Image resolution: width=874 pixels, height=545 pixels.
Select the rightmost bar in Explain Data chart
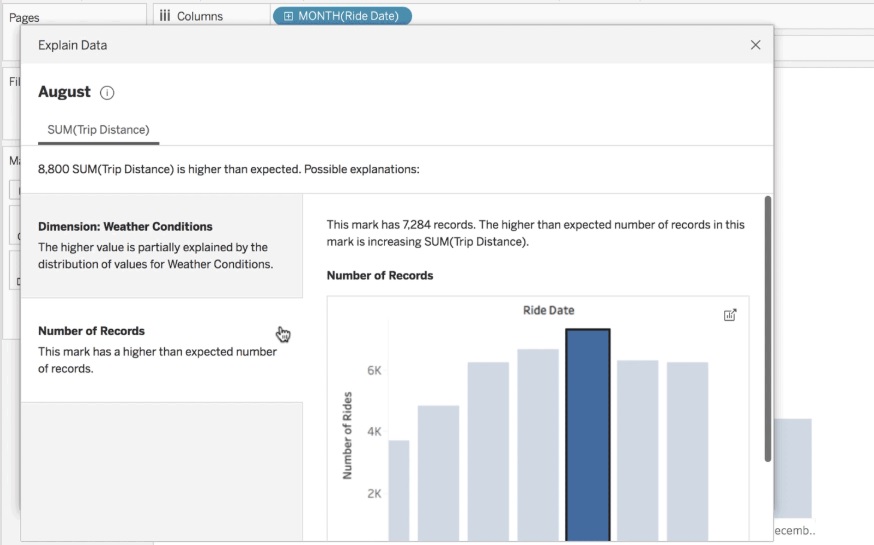point(687,450)
